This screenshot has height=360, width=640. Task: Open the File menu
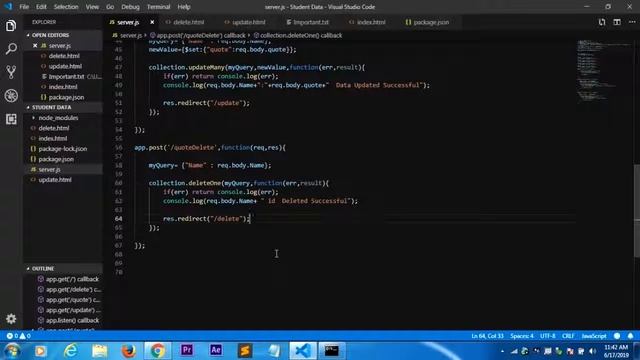pyautogui.click(x=24, y=7)
